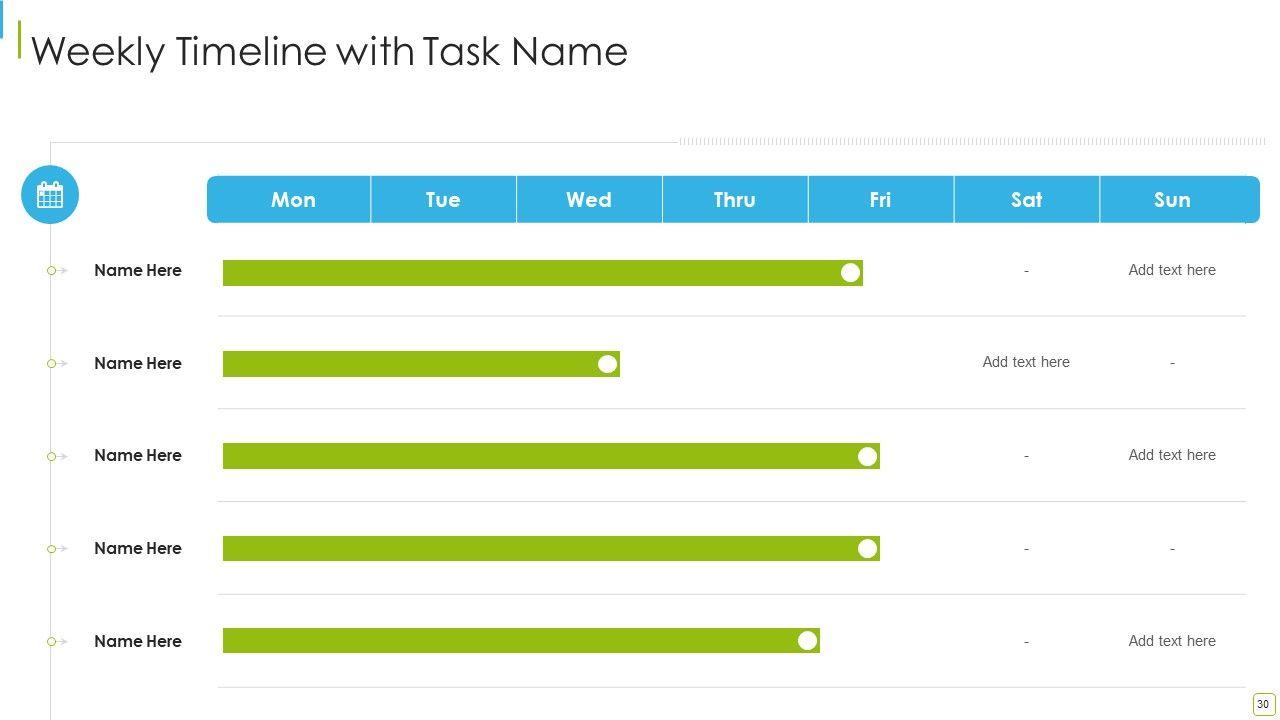
Task: Click the slide title Weekly Timeline with Task Name
Action: tap(329, 51)
